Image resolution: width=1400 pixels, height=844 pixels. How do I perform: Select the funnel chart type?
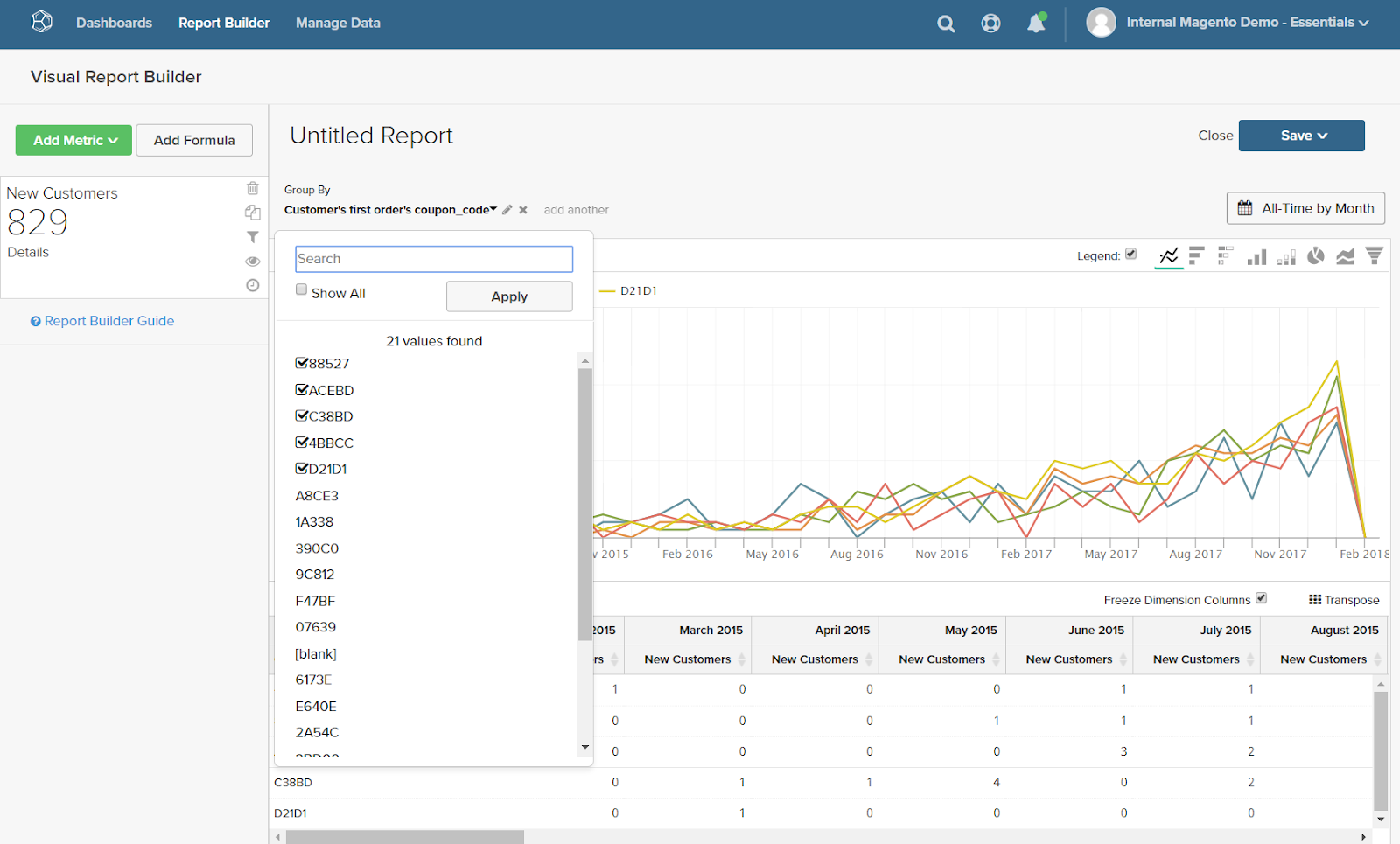coord(1375,255)
